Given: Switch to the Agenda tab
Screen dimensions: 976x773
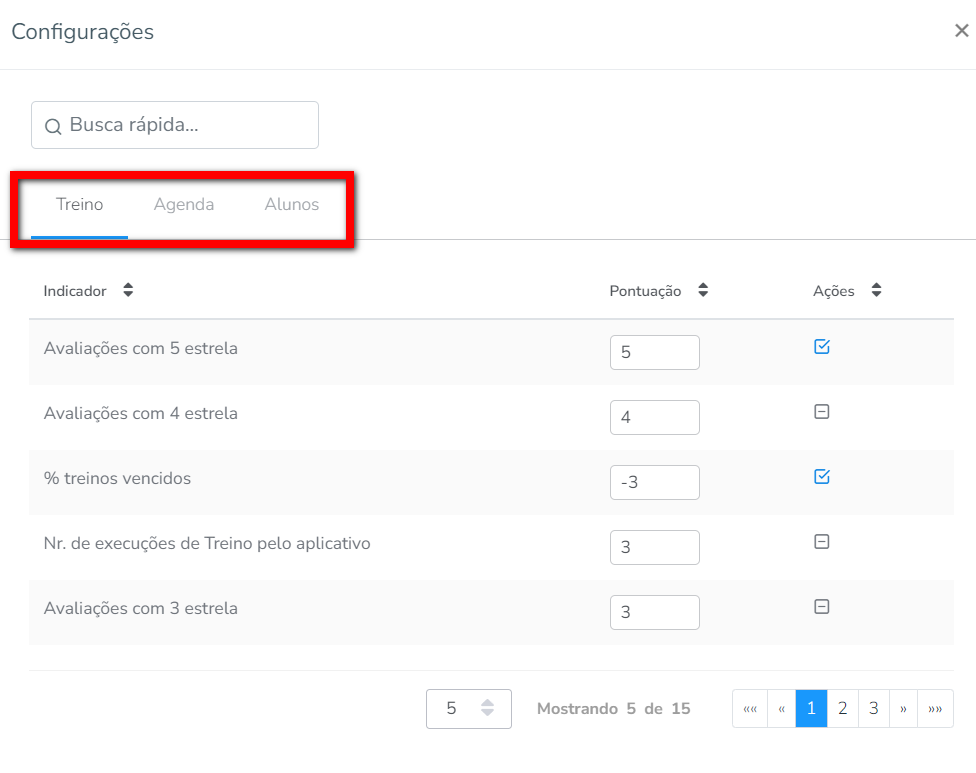Looking at the screenshot, I should [184, 205].
